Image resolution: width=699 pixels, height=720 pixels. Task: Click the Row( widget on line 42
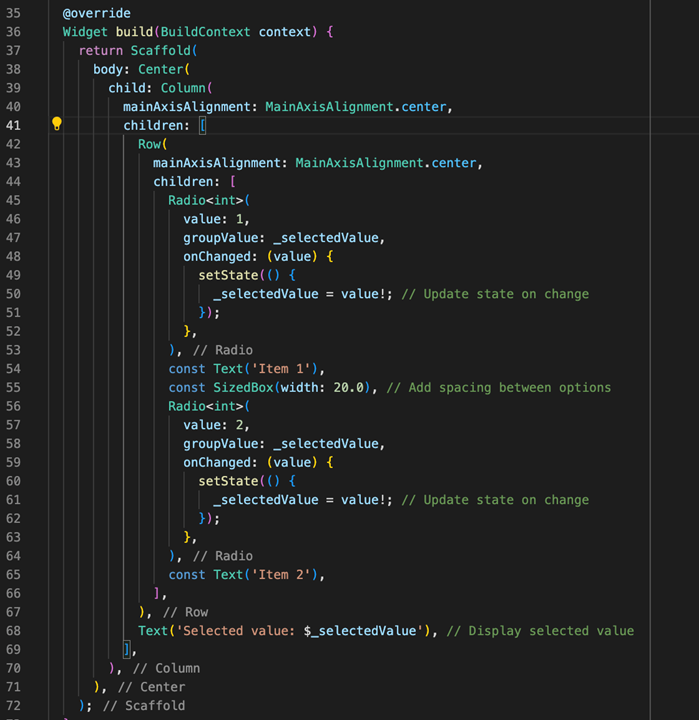pos(153,144)
